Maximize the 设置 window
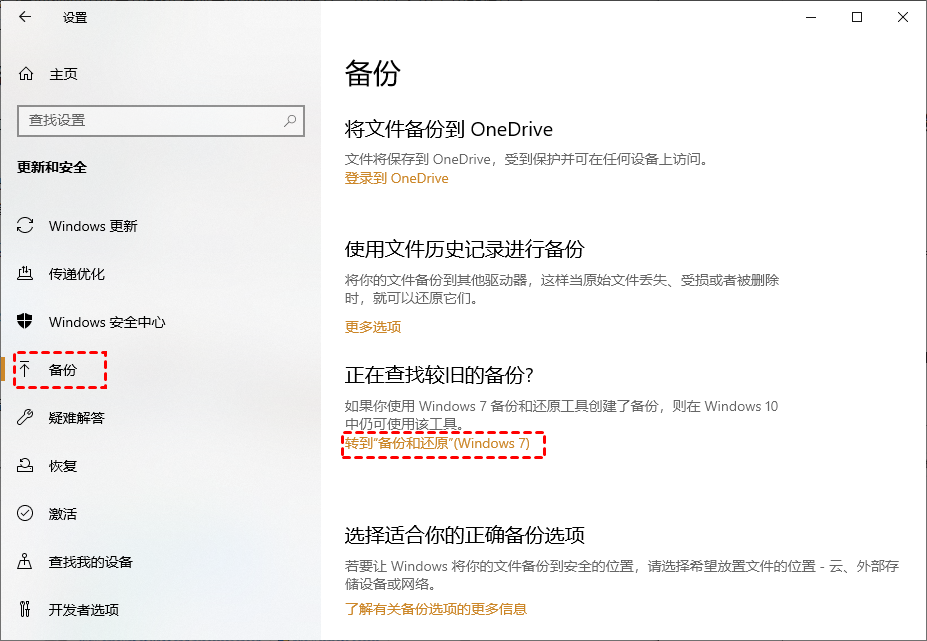 (x=857, y=17)
